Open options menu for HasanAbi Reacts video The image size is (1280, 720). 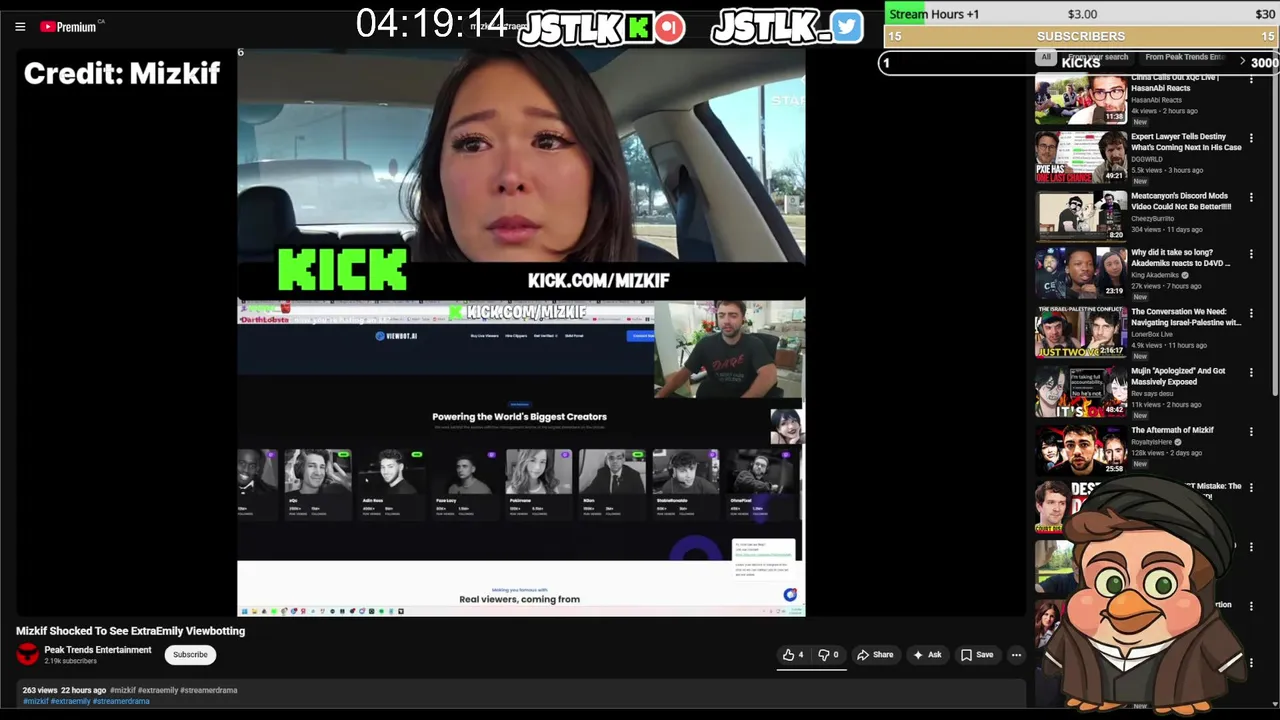coord(1250,79)
